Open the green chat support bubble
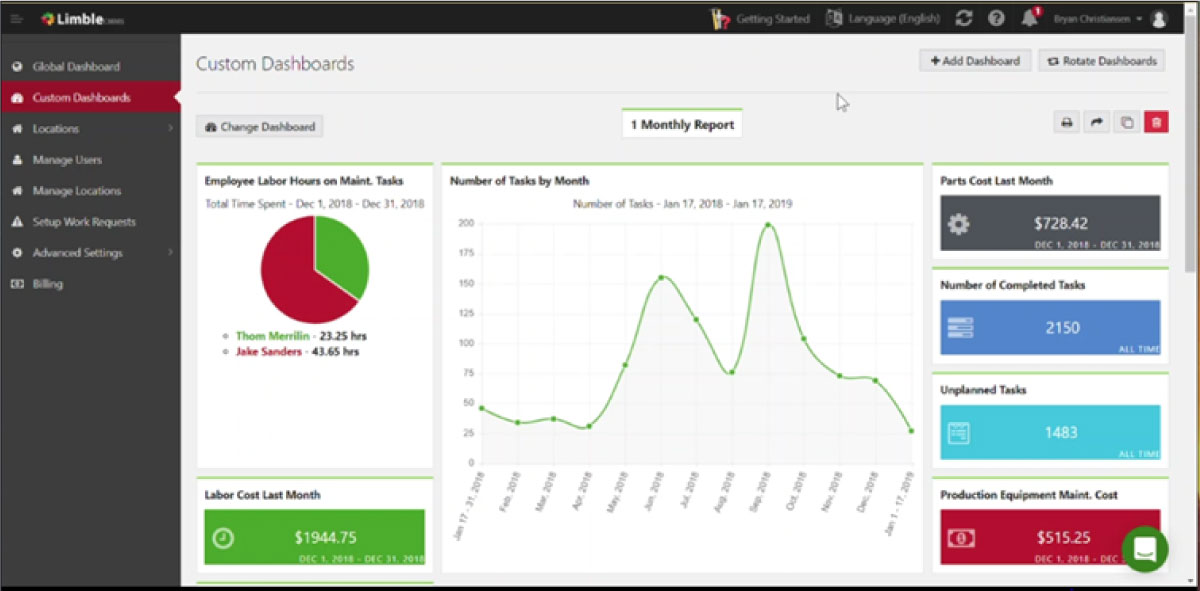 (x=1144, y=549)
